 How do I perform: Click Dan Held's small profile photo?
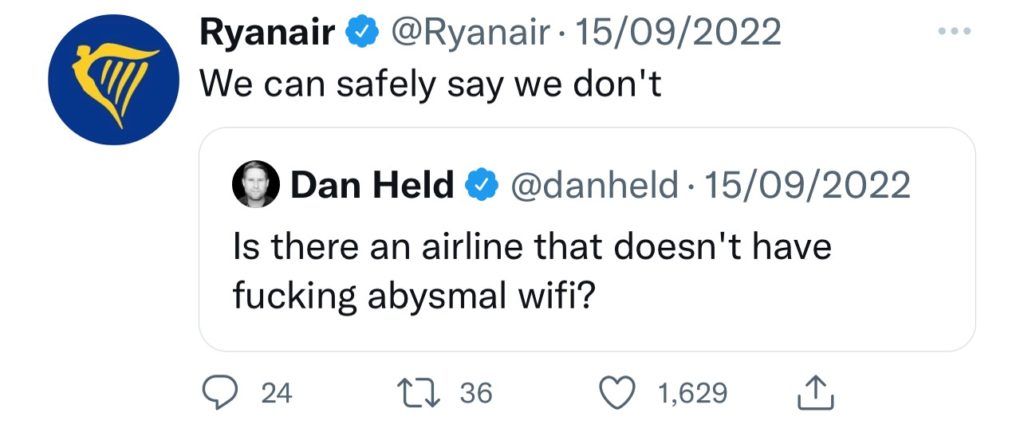[x=257, y=185]
